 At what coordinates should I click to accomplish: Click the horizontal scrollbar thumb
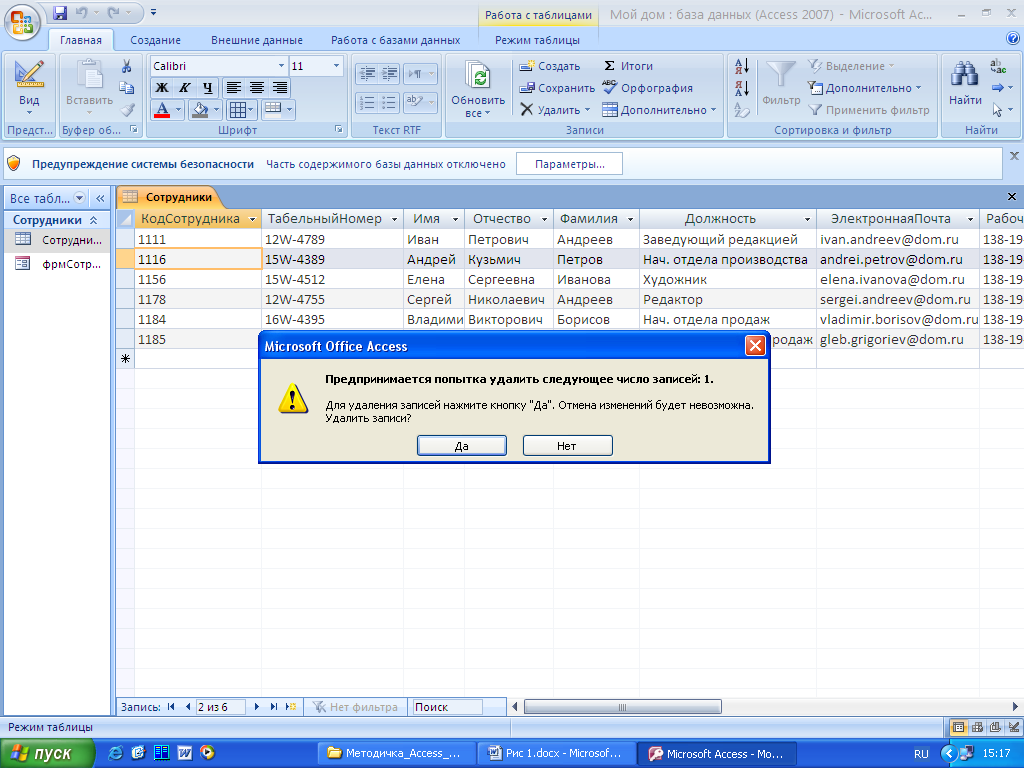[622, 707]
